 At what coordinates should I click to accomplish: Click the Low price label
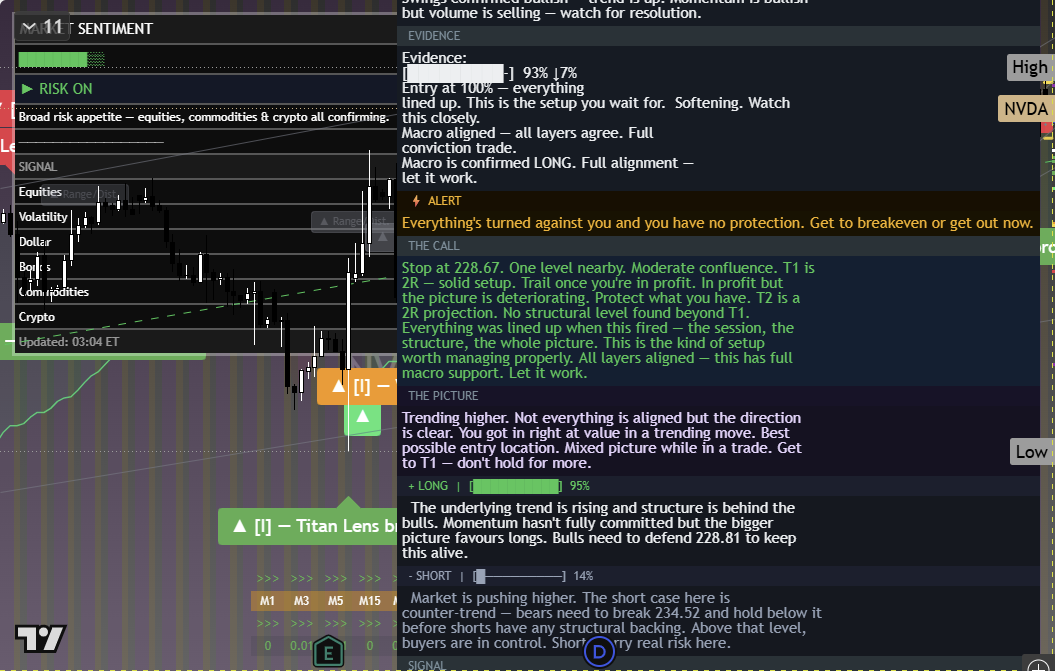[x=1031, y=452]
